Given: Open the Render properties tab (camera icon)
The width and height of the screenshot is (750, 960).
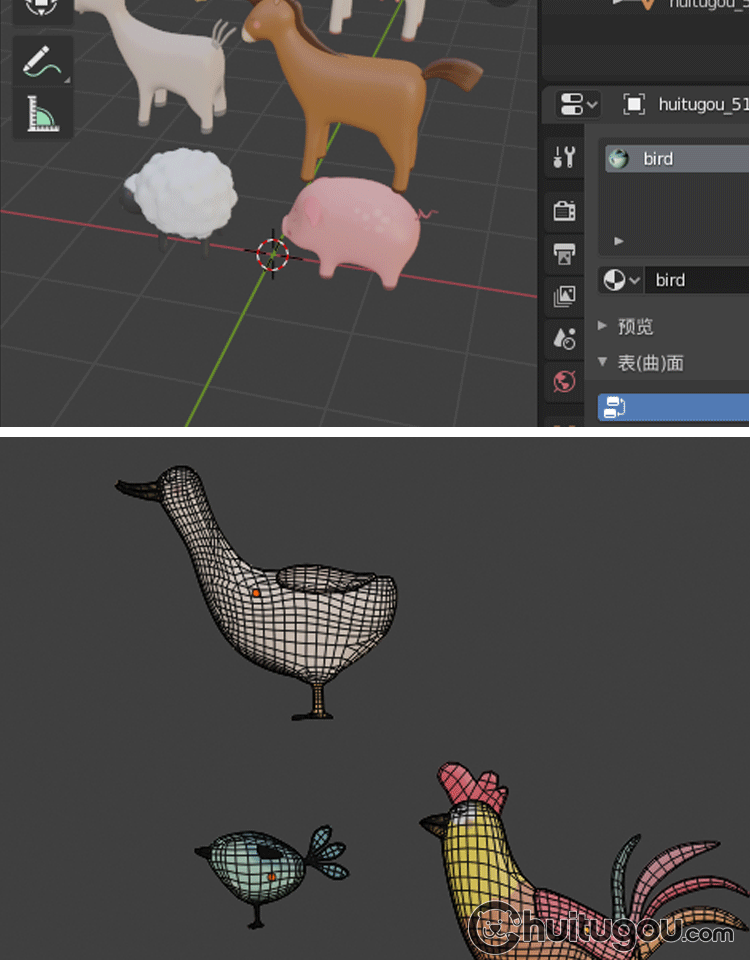Looking at the screenshot, I should point(564,211).
